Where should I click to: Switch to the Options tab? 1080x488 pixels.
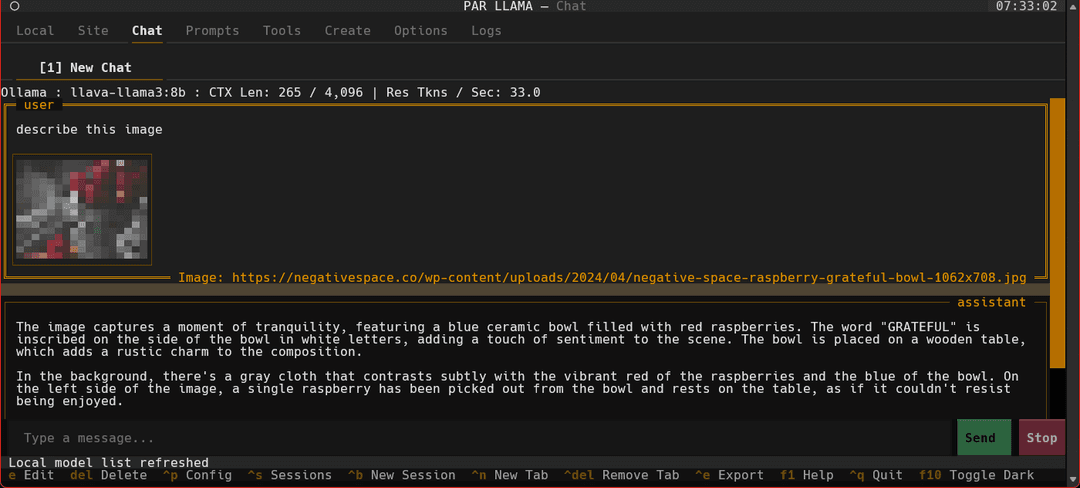point(421,30)
